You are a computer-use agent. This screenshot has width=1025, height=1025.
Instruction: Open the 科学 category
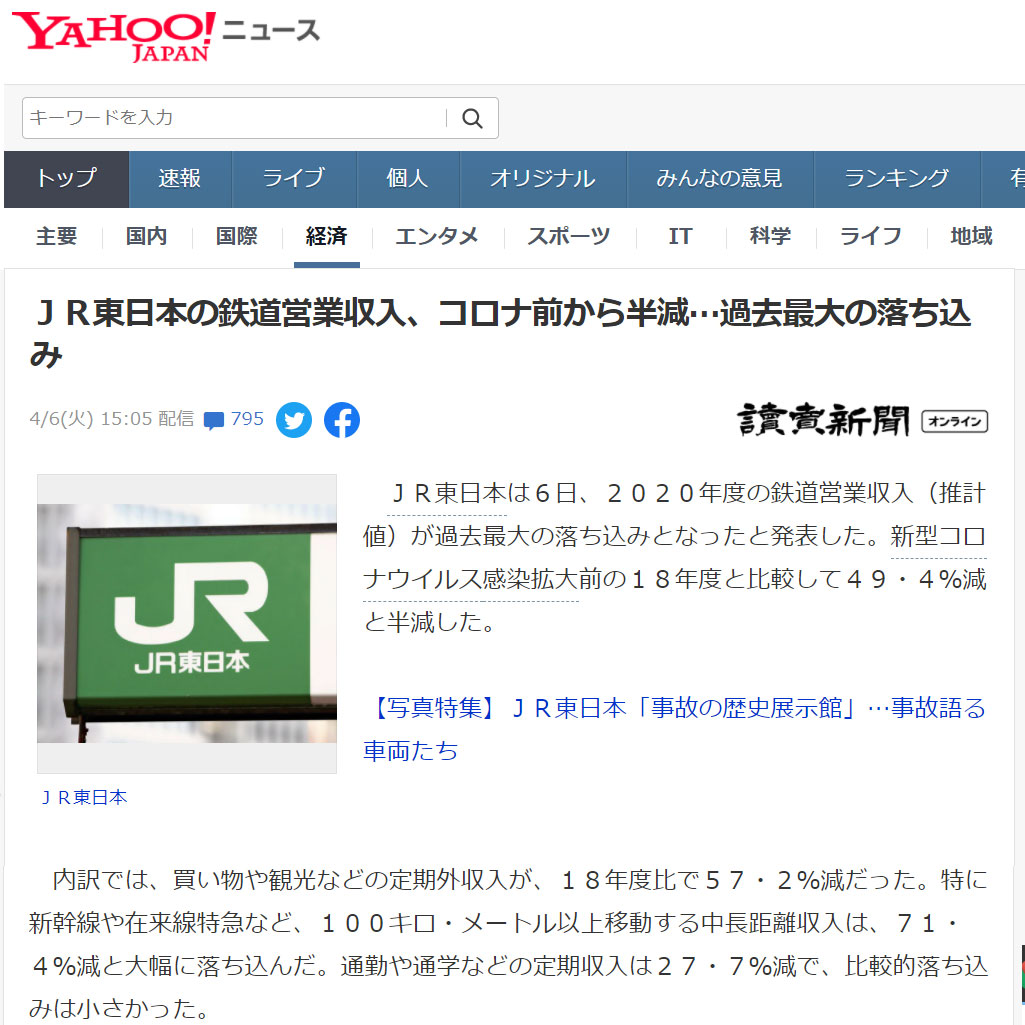(771, 237)
